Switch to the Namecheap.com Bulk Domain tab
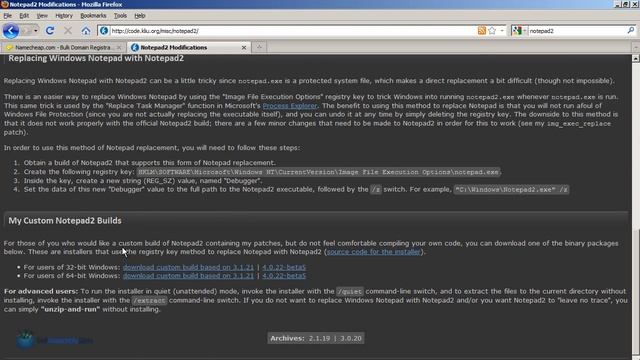The image size is (640, 360). click(63, 47)
